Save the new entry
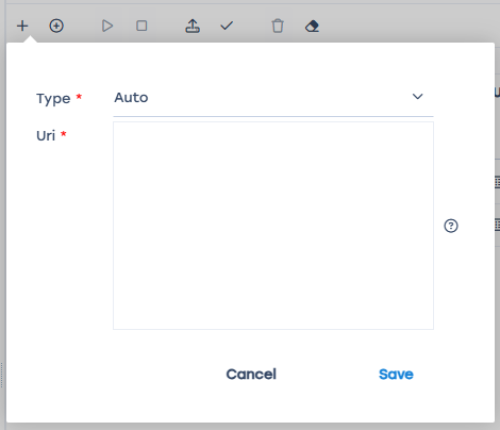This screenshot has width=500, height=430. (396, 374)
